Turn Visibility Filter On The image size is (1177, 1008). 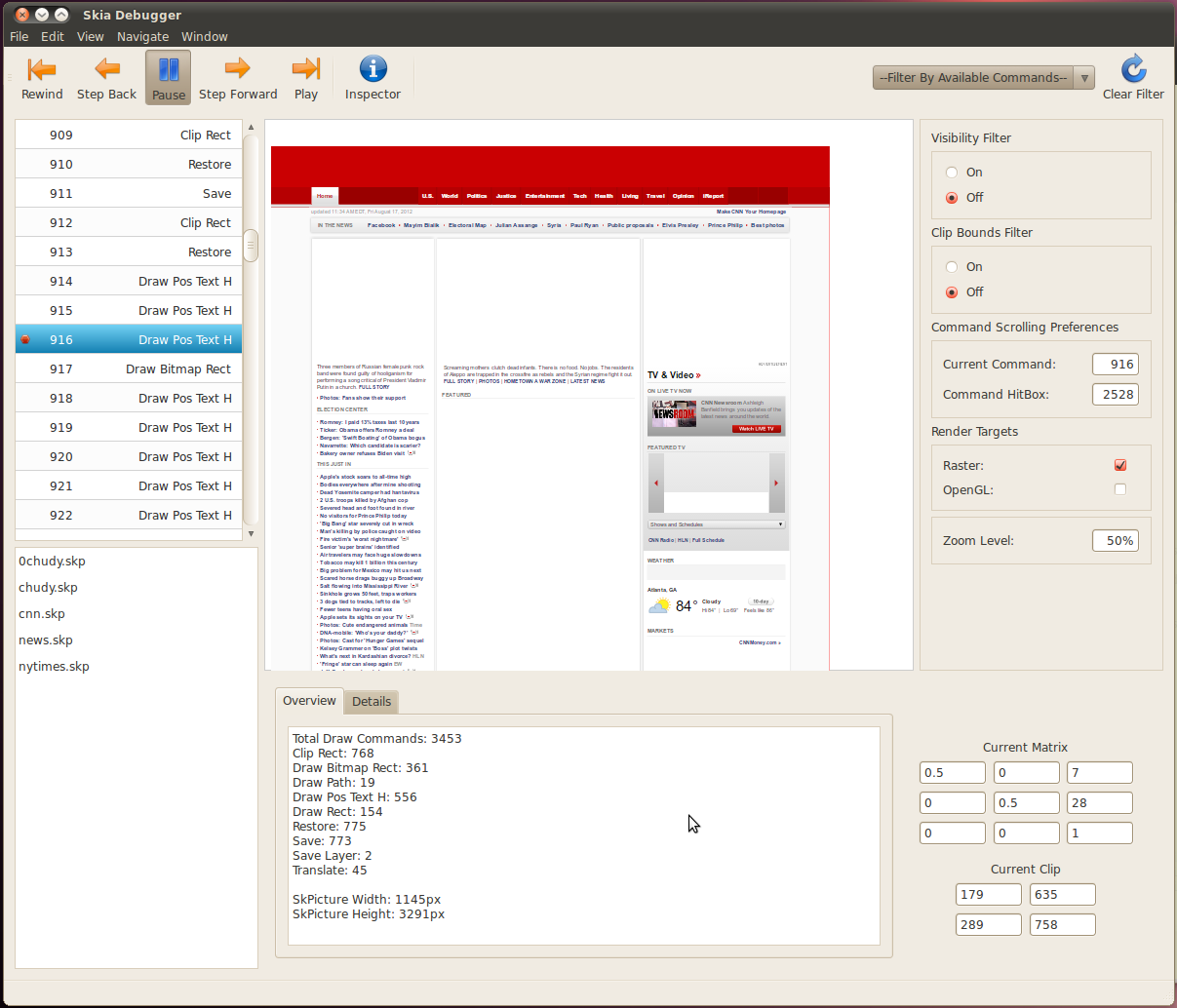tap(952, 173)
